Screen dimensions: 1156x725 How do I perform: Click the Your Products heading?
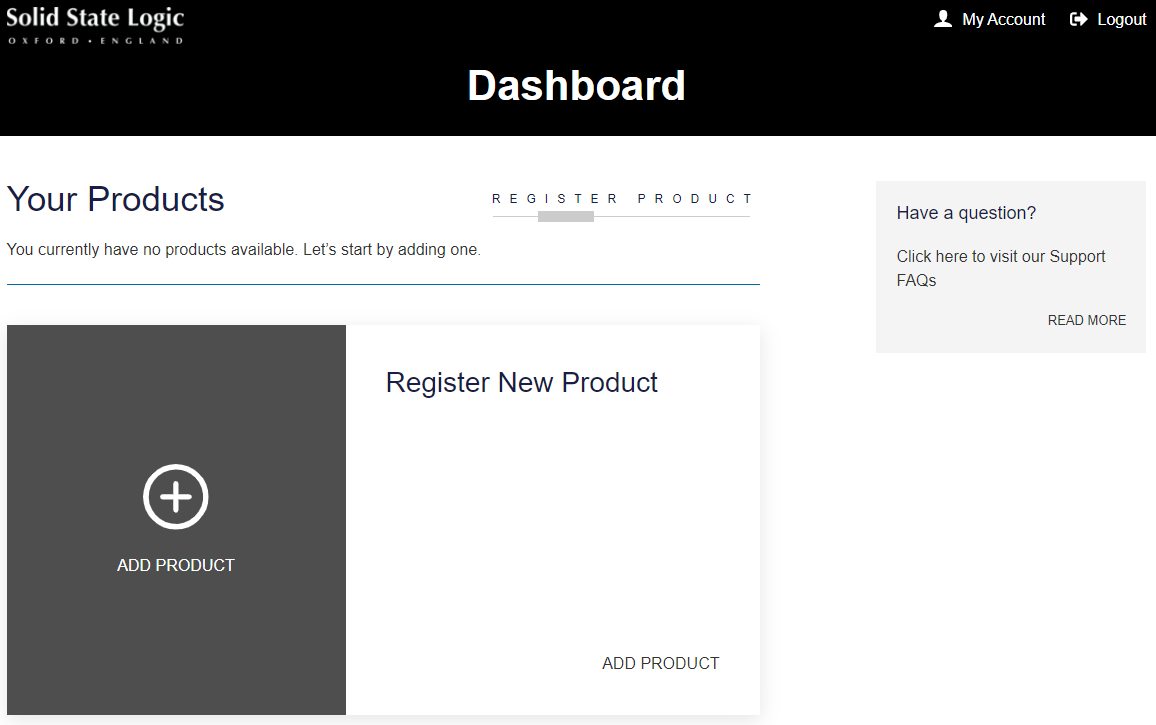pyautogui.click(x=116, y=199)
